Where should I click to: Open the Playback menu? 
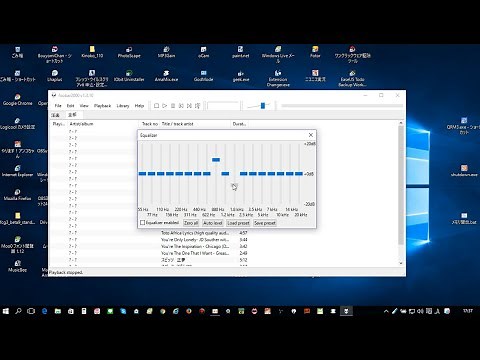[x=102, y=106]
